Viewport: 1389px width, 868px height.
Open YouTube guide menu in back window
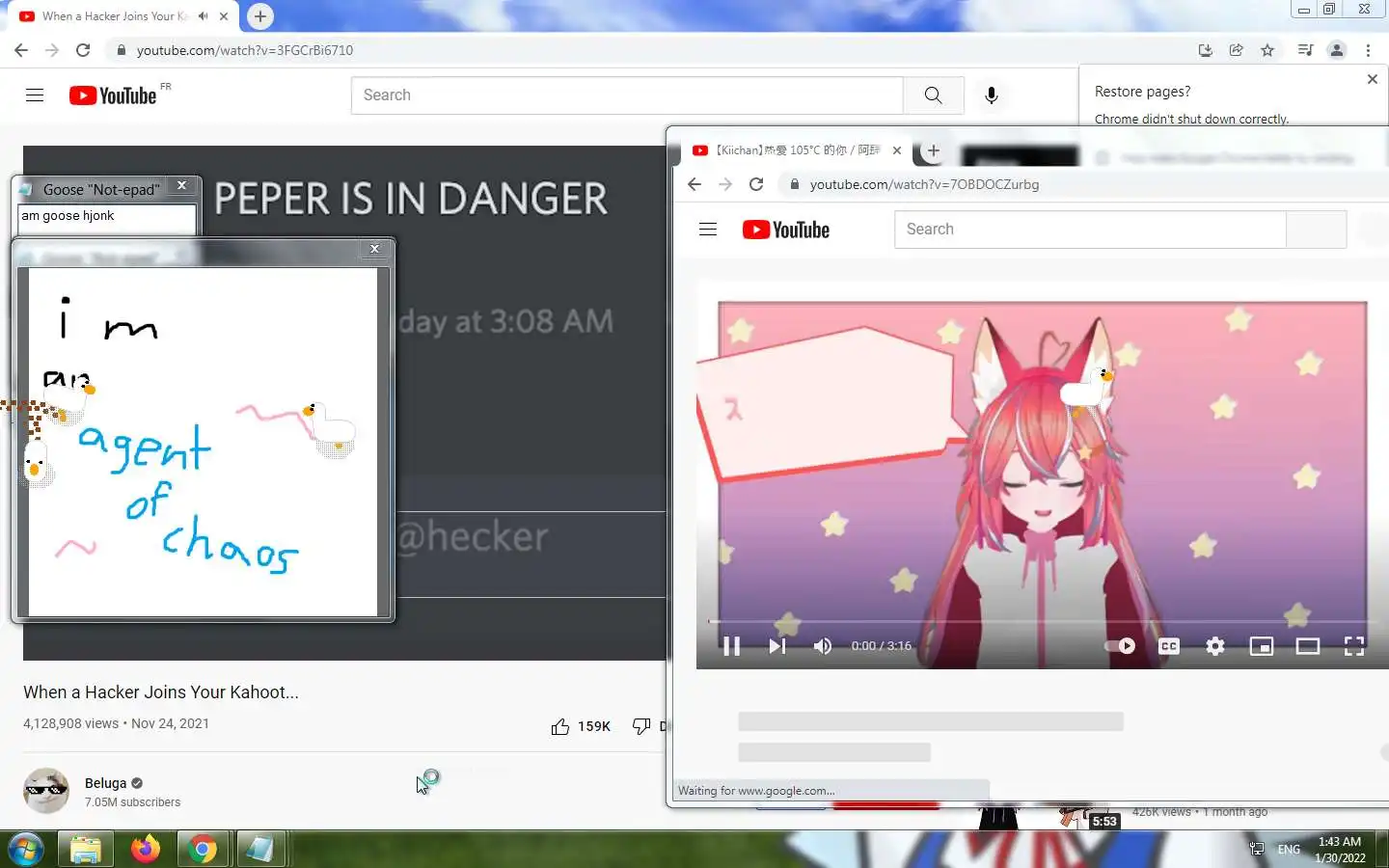click(35, 95)
